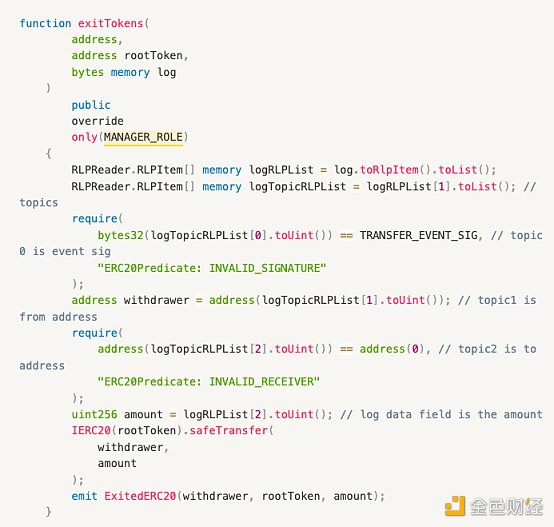Click the public visibility keyword
The height and width of the screenshot is (527, 554).
[x=91, y=105]
